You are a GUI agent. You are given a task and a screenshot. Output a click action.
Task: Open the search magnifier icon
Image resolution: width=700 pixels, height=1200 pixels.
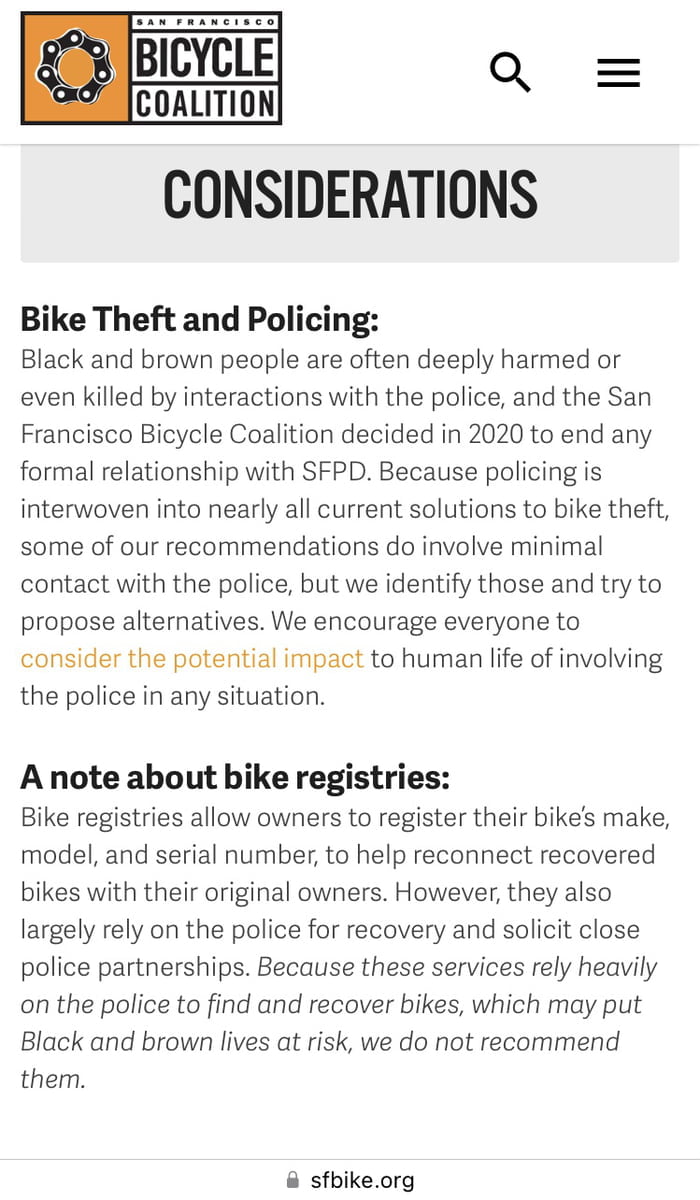510,73
